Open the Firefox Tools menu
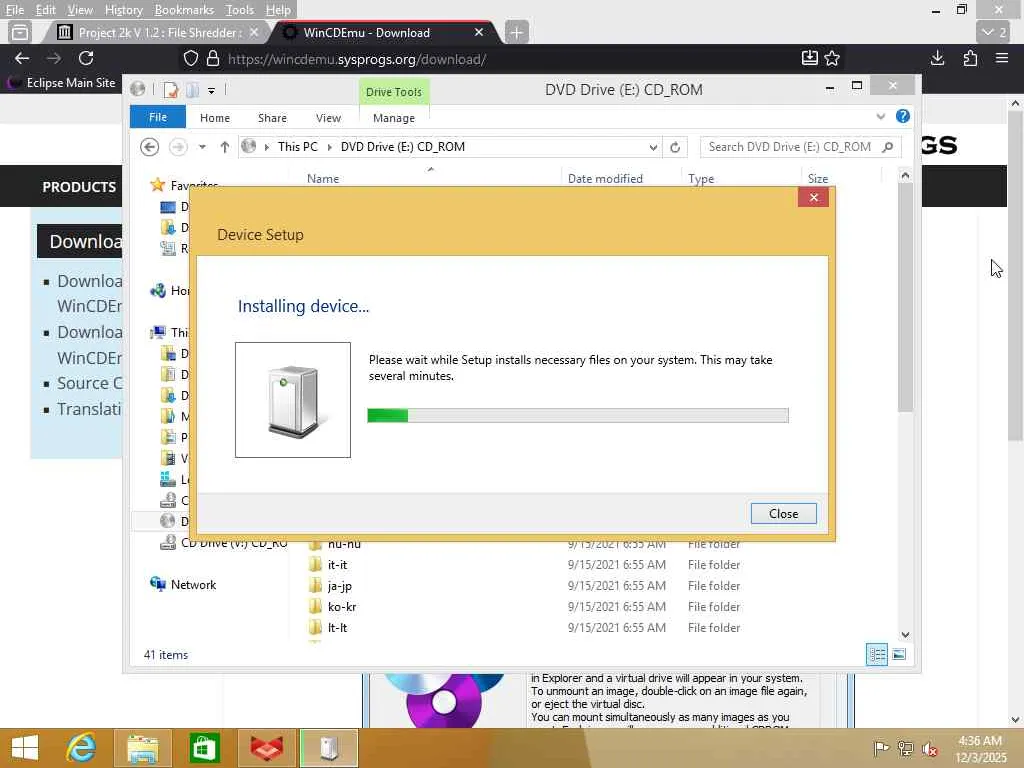Image resolution: width=1024 pixels, height=768 pixels. coord(240,10)
